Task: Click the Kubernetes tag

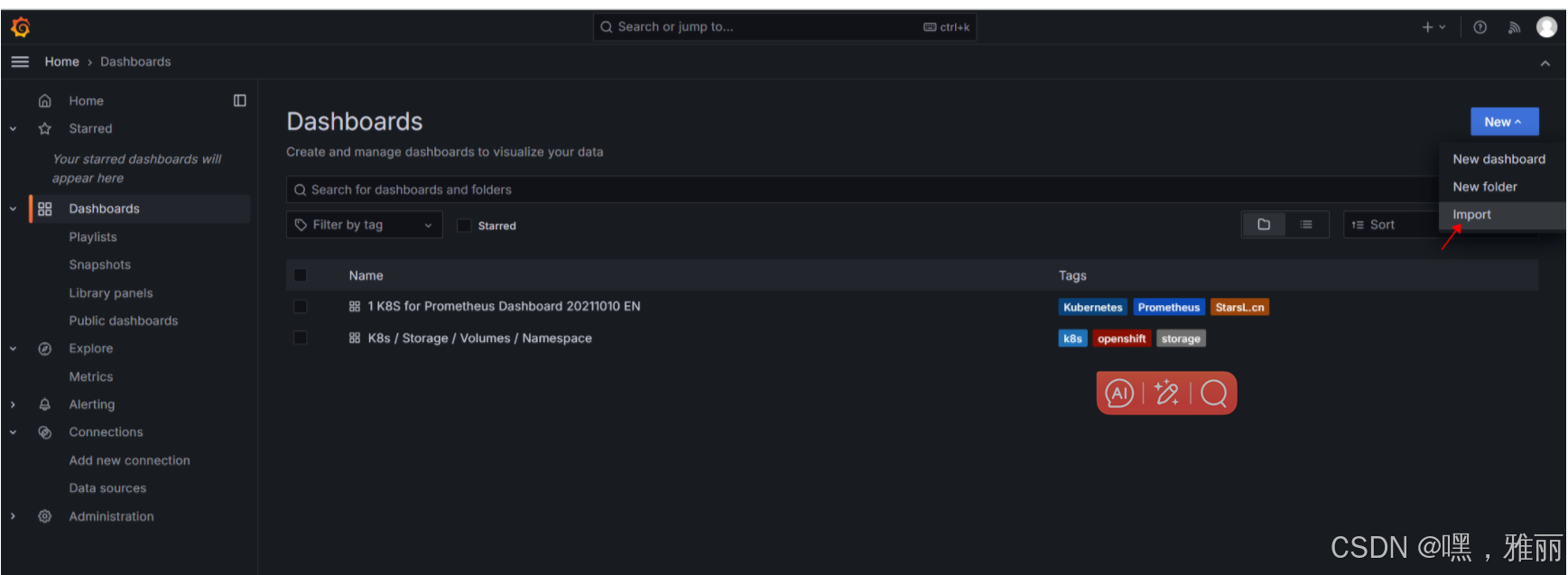Action: [x=1092, y=308]
